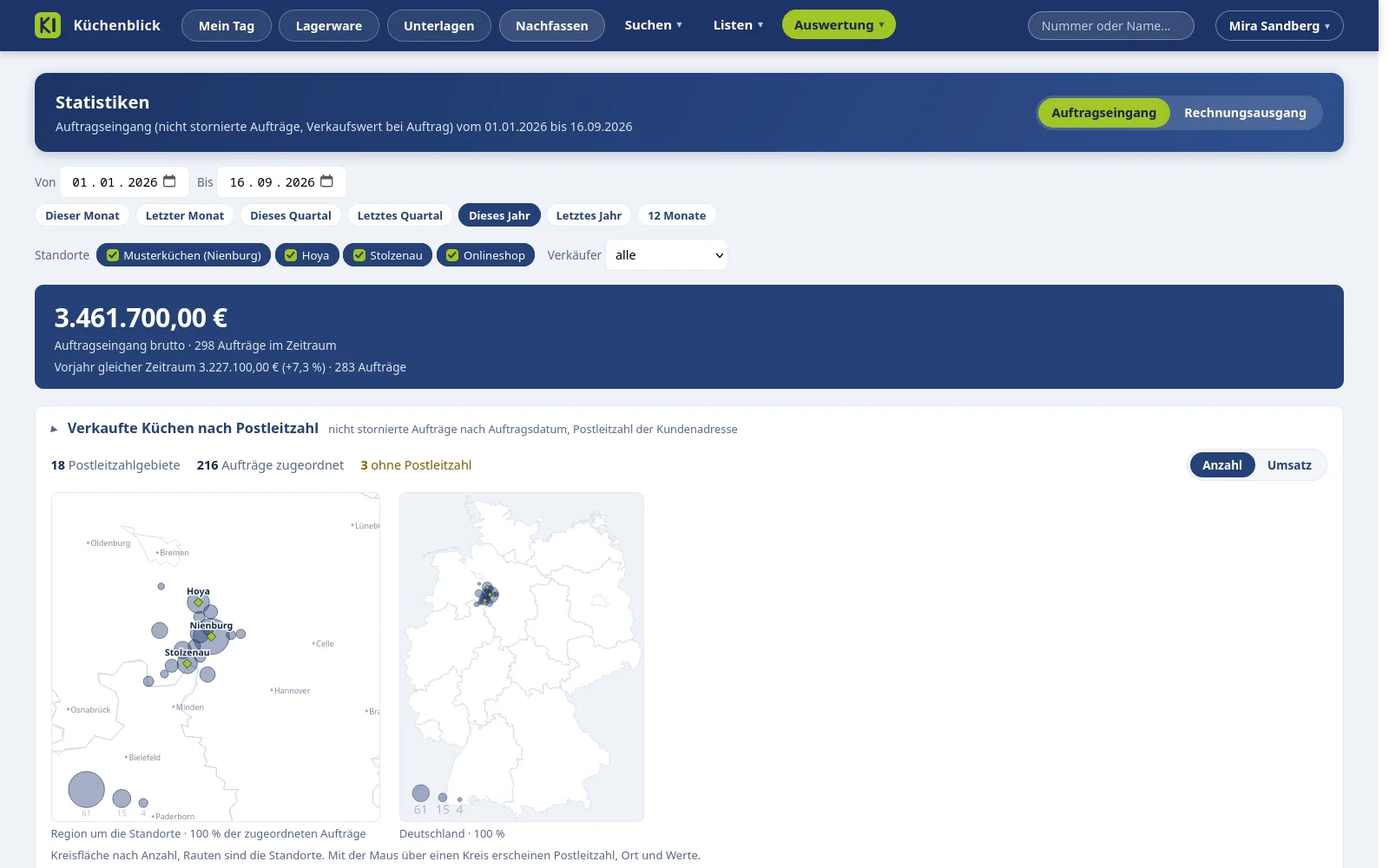Collapse the Verkaufte Küchen nach Postleitzahl section
The height and width of the screenshot is (868, 1389).
pos(54,429)
